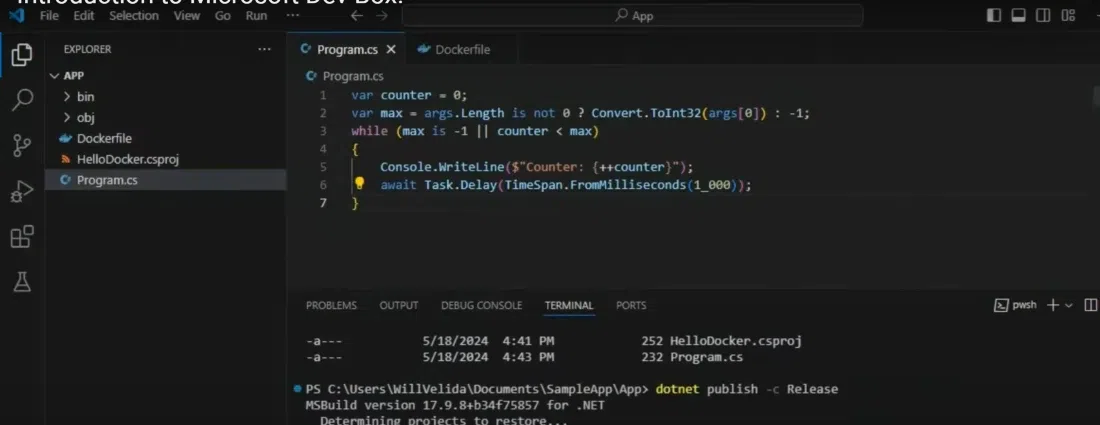The height and width of the screenshot is (425, 1100).
Task: Go forward with the right arrow
Action: [382, 15]
